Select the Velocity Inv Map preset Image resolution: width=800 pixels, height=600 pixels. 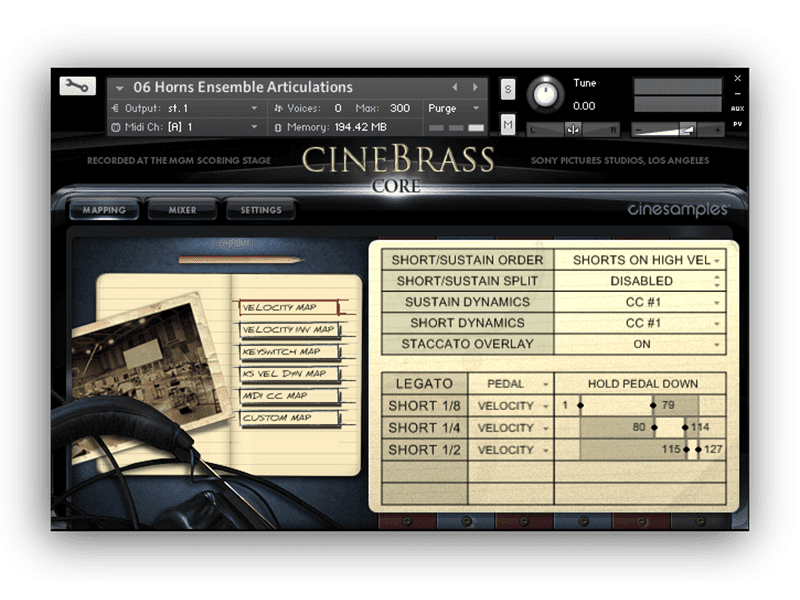tap(289, 330)
